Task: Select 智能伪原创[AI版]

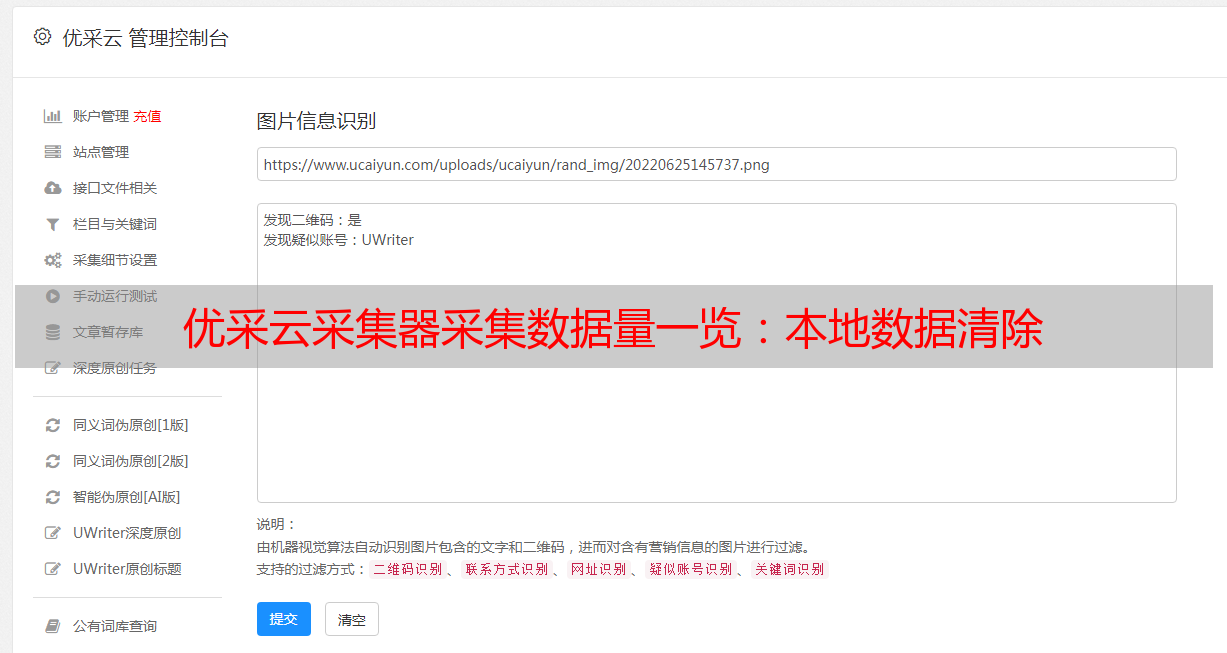Action: pyautogui.click(x=126, y=497)
